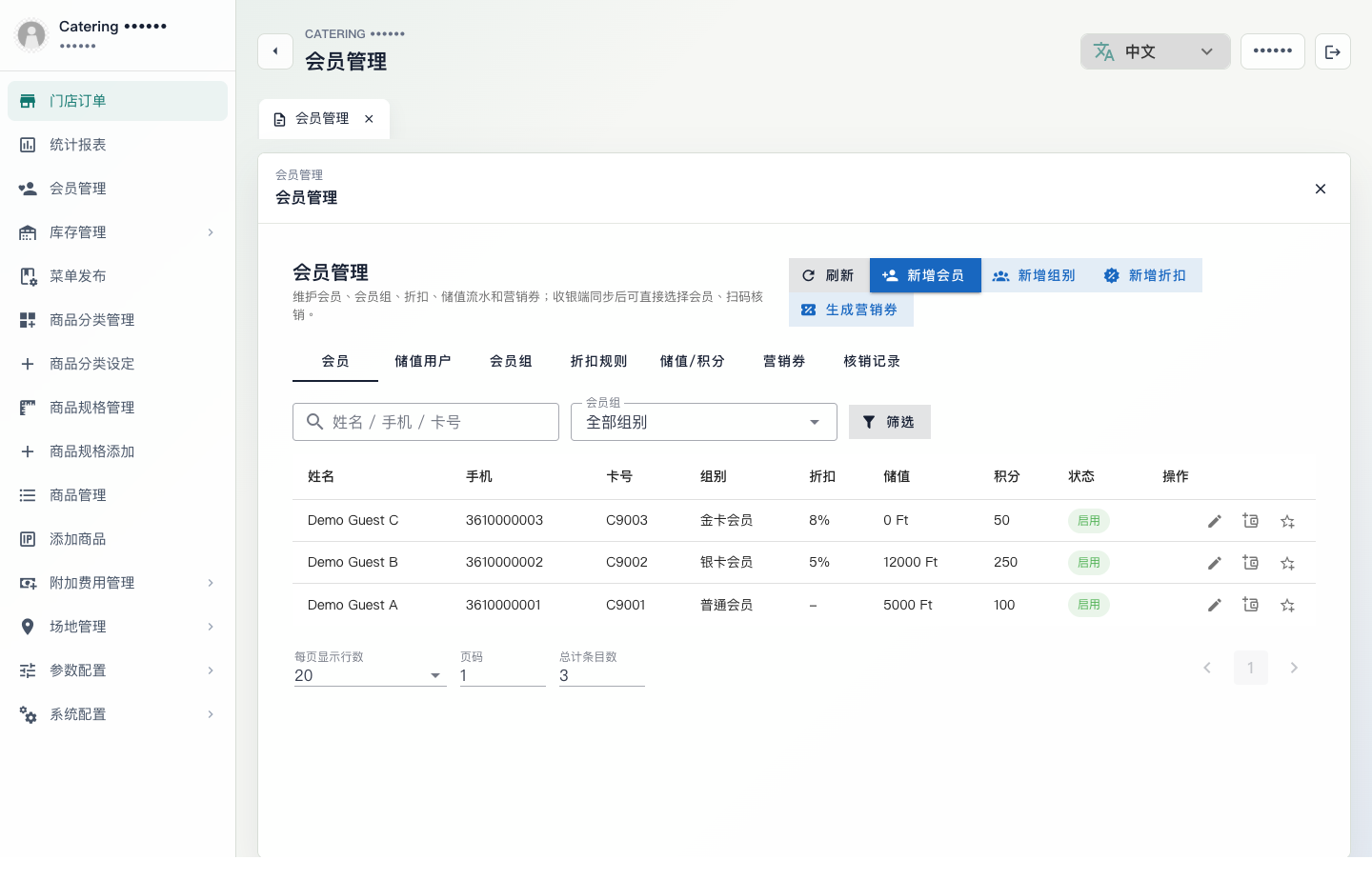Viewport: 1372px width, 880px height.
Task: Click the 页码 page number field
Action: click(503, 675)
